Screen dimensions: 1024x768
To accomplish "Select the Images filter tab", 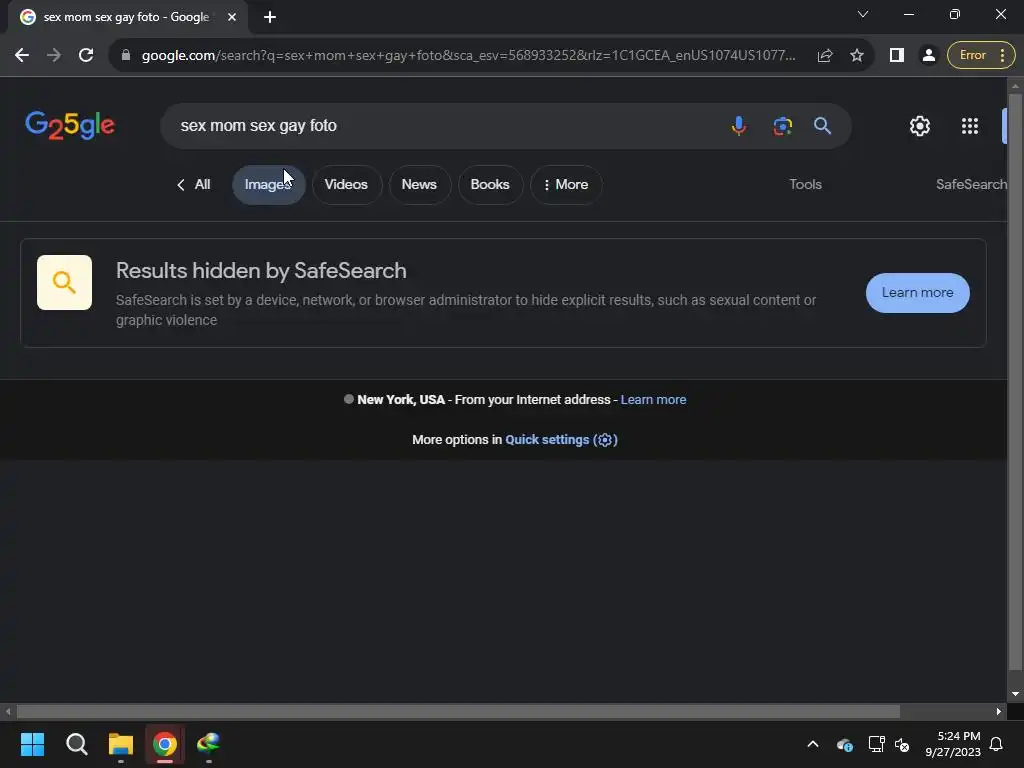I will pyautogui.click(x=268, y=185).
